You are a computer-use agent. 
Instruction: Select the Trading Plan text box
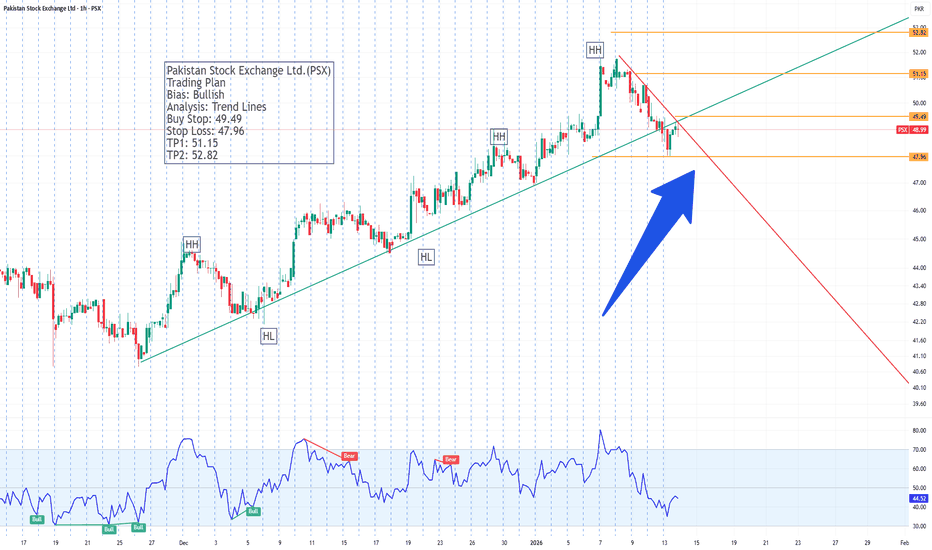pyautogui.click(x=247, y=111)
